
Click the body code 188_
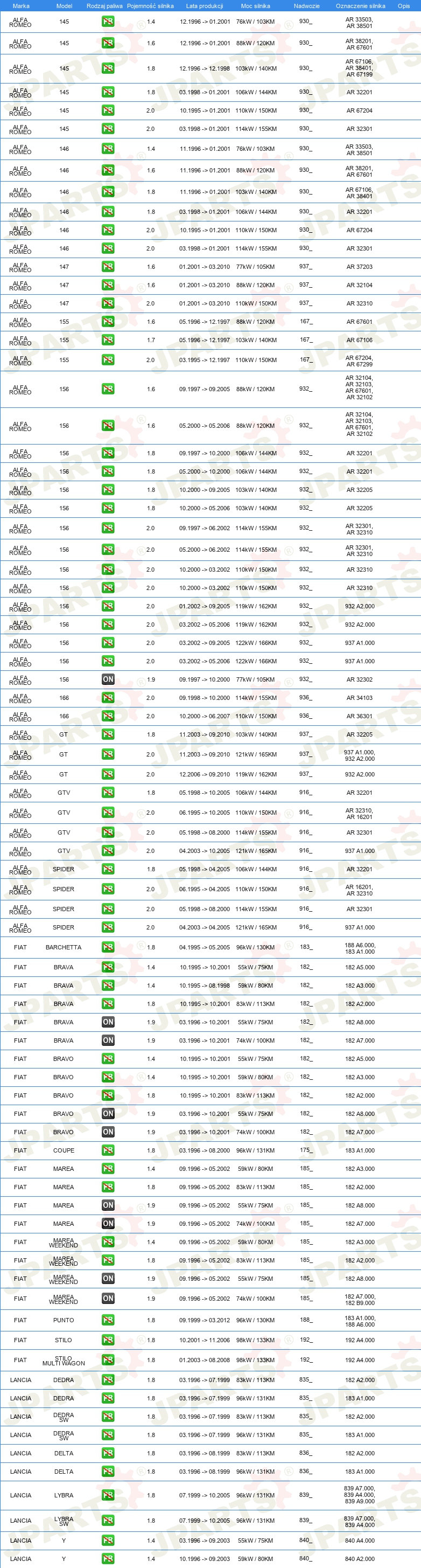pos(305,1320)
